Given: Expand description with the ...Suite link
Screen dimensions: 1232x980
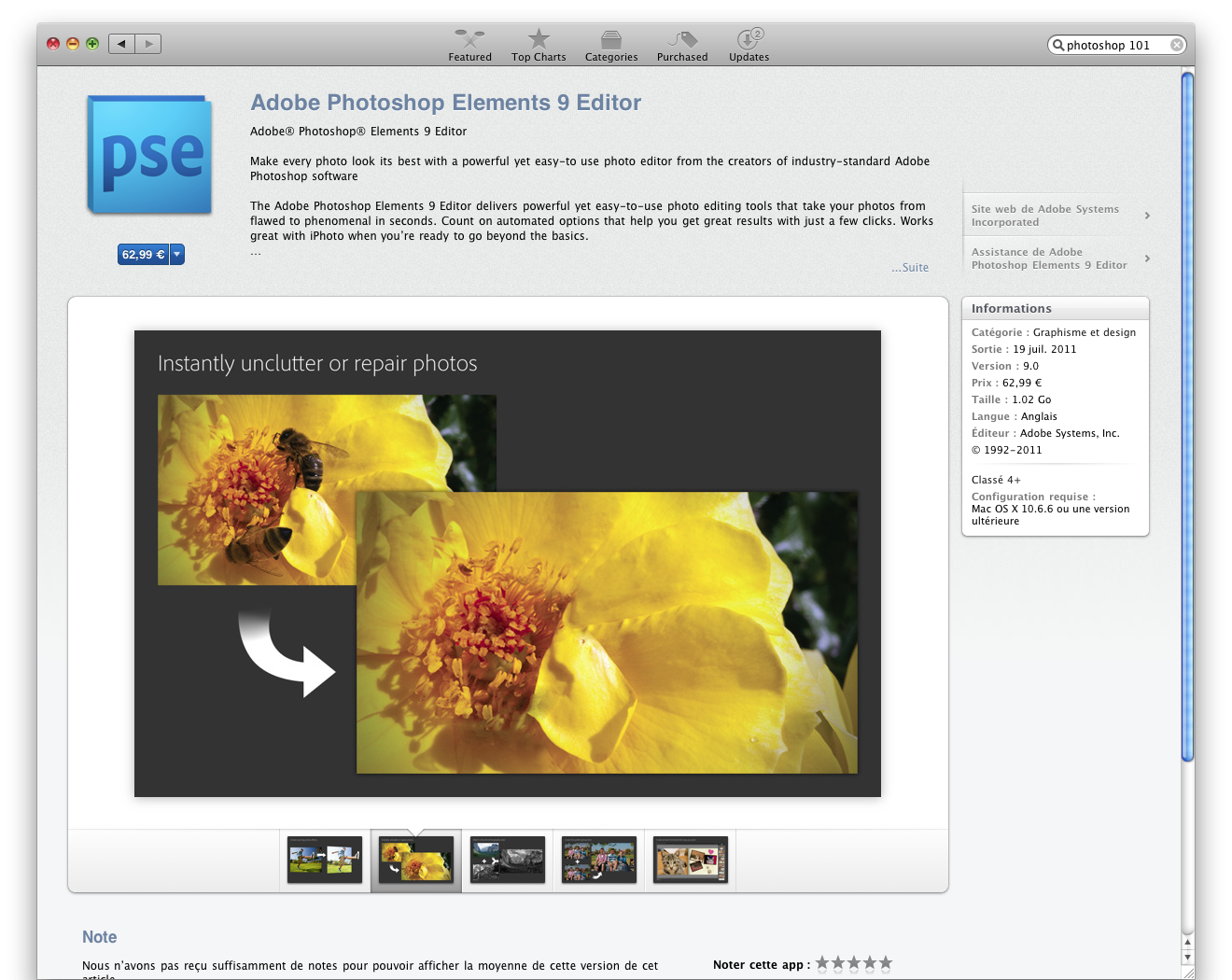Looking at the screenshot, I should tap(910, 267).
